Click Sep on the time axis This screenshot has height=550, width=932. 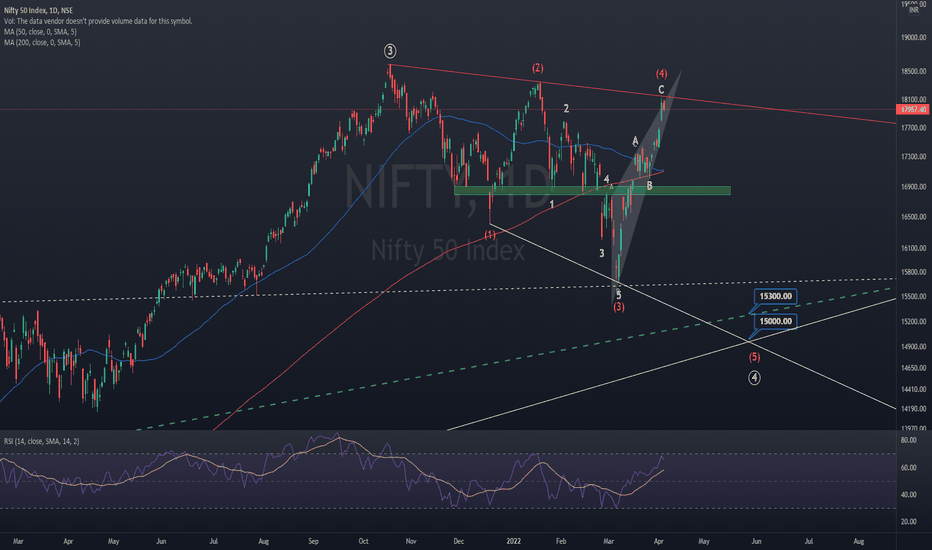click(313, 542)
